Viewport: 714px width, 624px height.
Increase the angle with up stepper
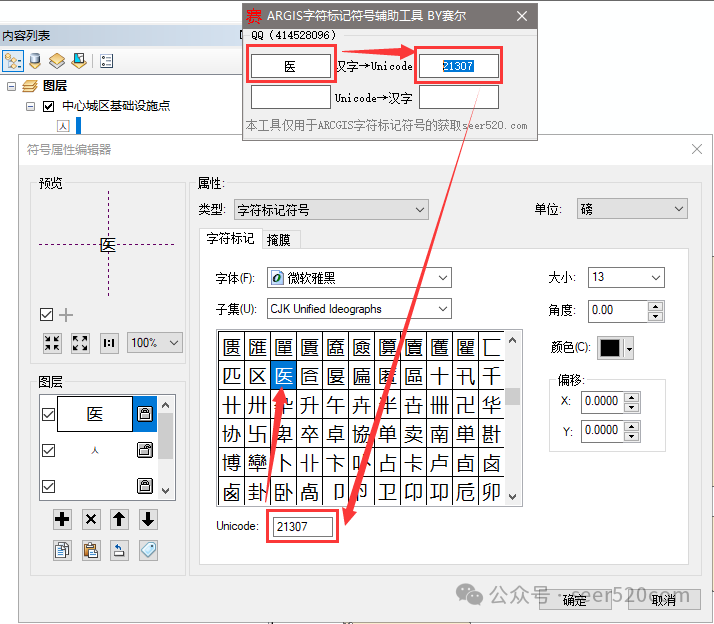pyautogui.click(x=655, y=306)
